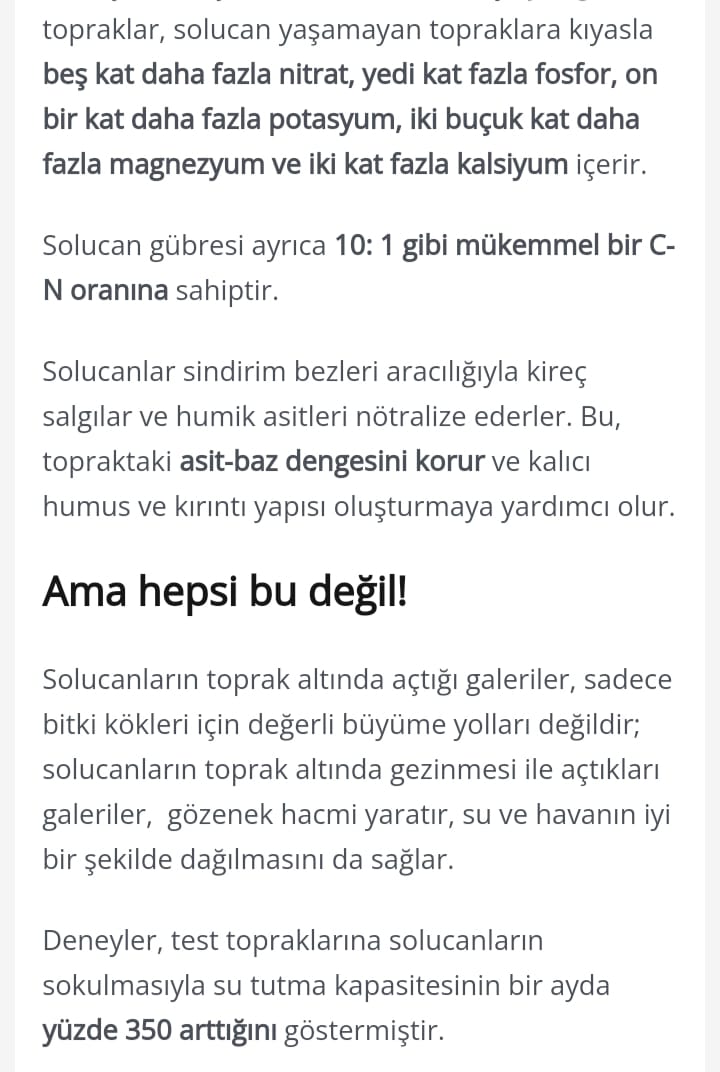Click the line starting "Solucanların toprak altında açtığı galeriler"
Screen dimensions: 720x1072
click(357, 680)
